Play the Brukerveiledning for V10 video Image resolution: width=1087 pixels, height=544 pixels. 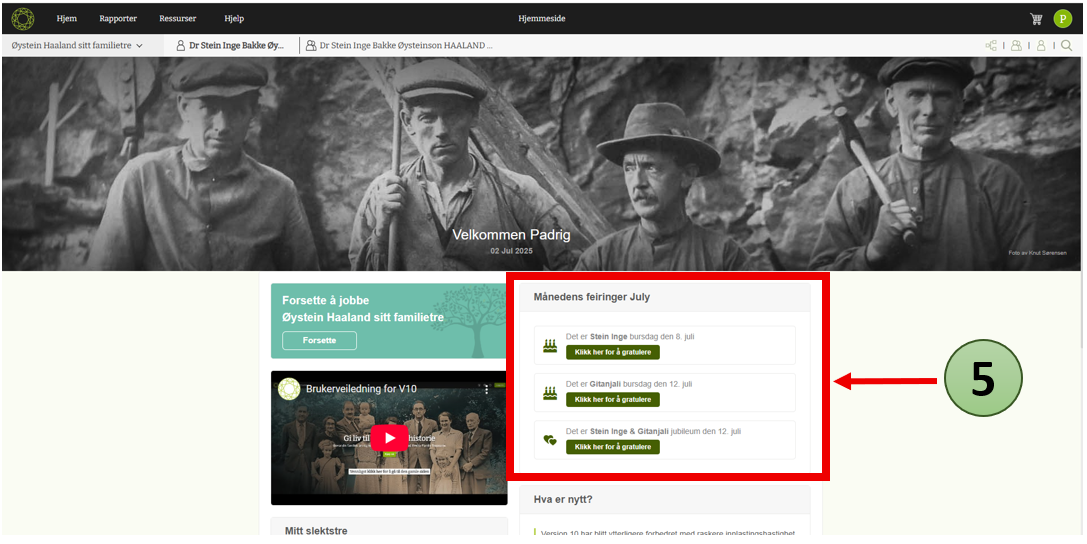[x=389, y=437]
